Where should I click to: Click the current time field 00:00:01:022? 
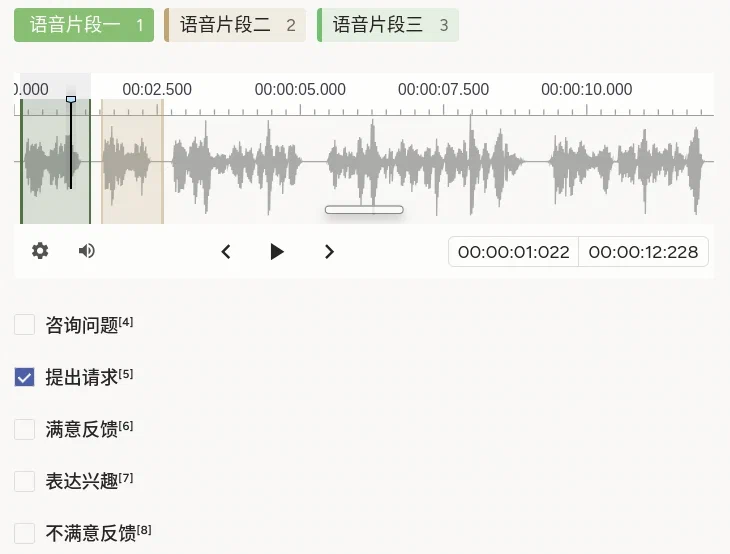pos(514,252)
